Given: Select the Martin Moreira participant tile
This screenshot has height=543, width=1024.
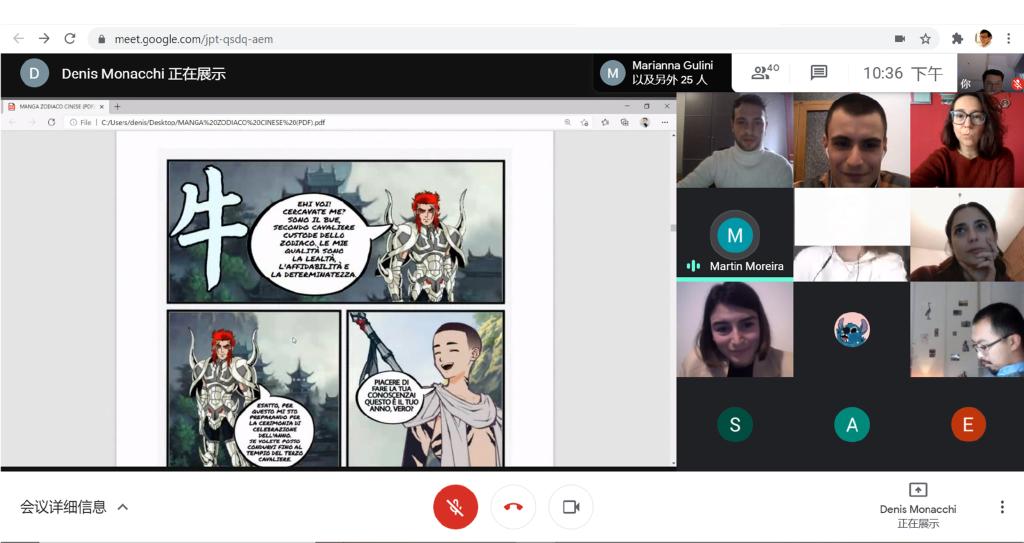Looking at the screenshot, I should [735, 234].
